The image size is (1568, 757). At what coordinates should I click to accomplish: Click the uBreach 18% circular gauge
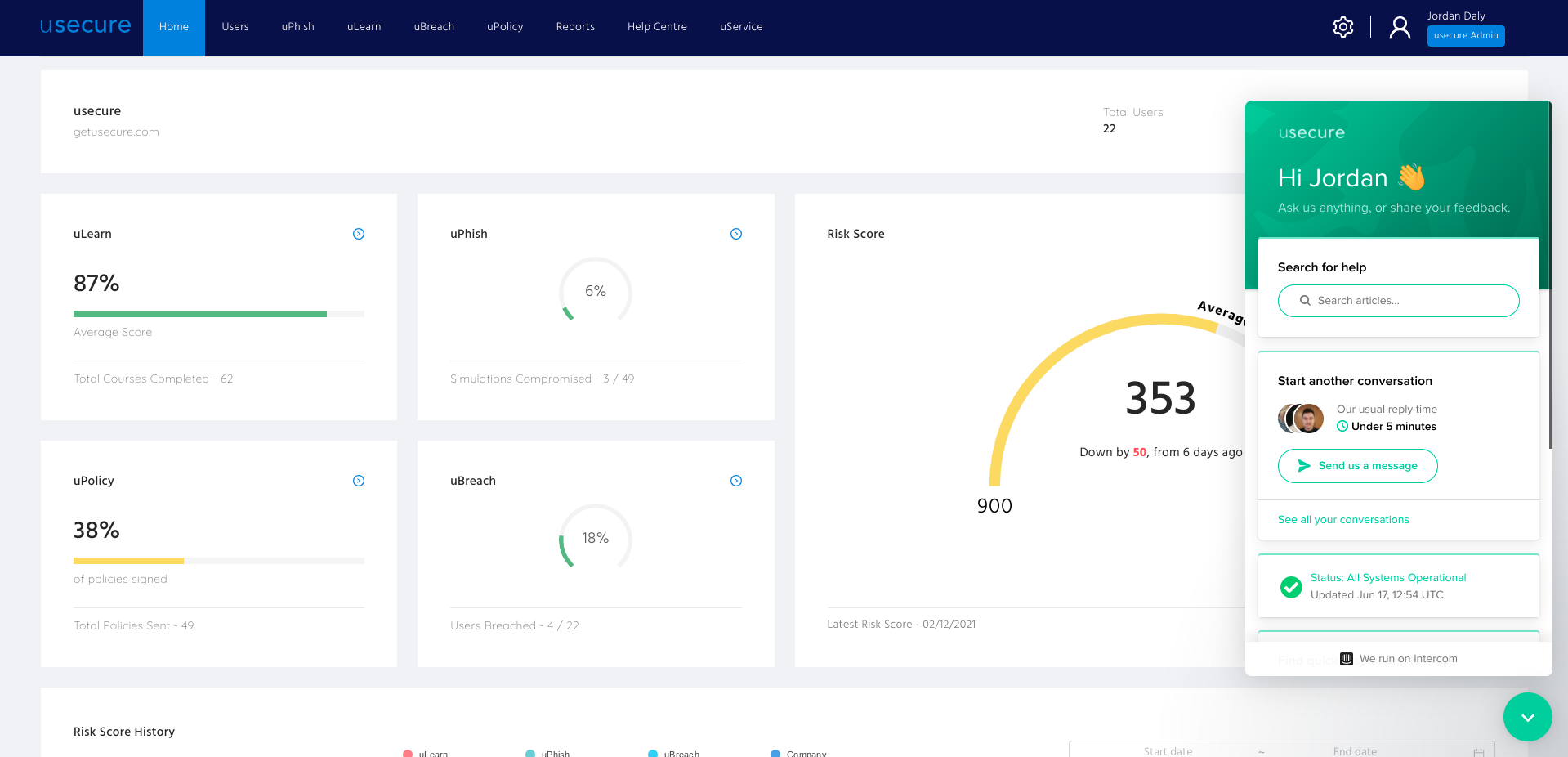tap(596, 538)
